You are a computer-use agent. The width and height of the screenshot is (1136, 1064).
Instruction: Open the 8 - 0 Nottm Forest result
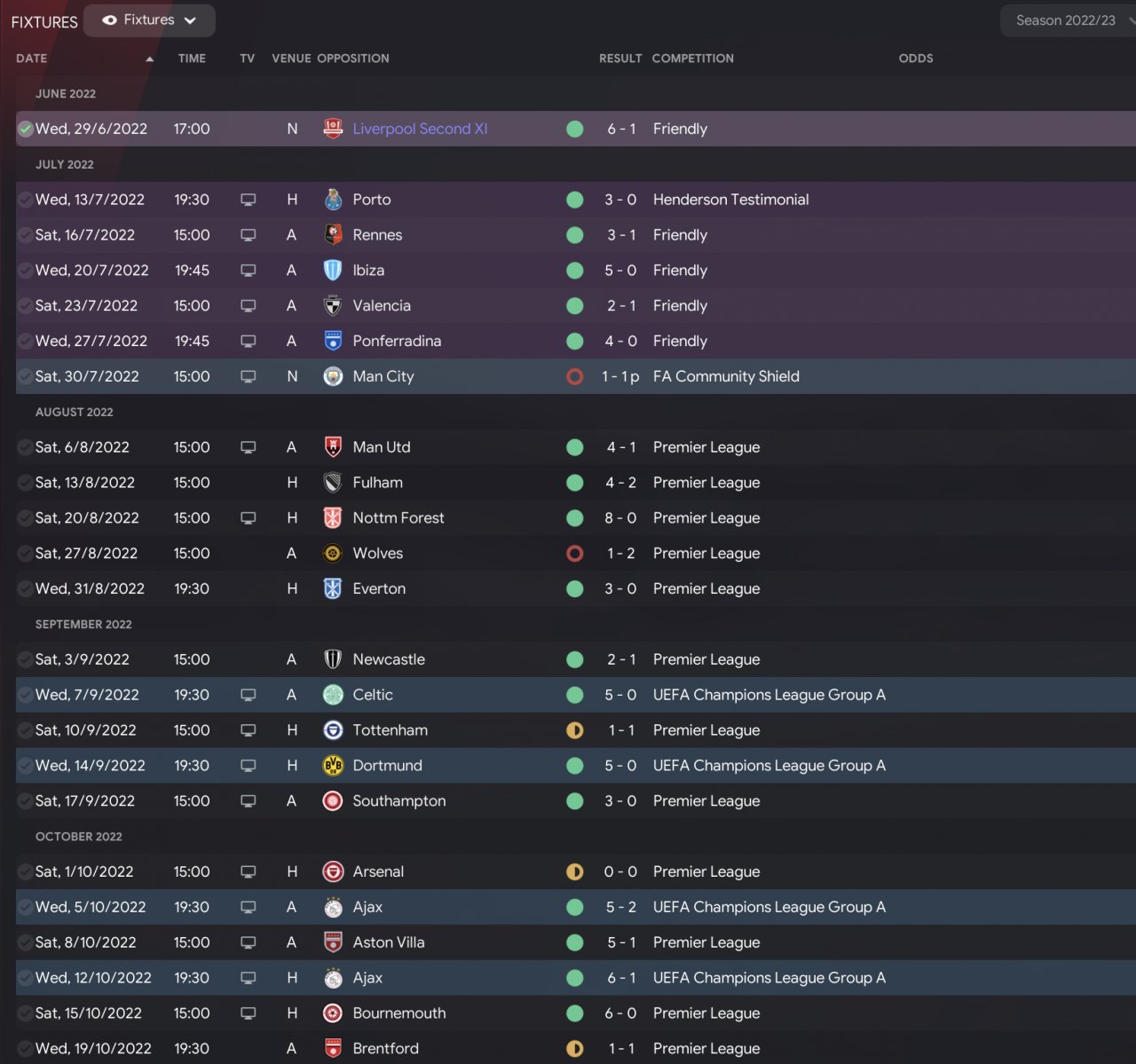tap(620, 517)
